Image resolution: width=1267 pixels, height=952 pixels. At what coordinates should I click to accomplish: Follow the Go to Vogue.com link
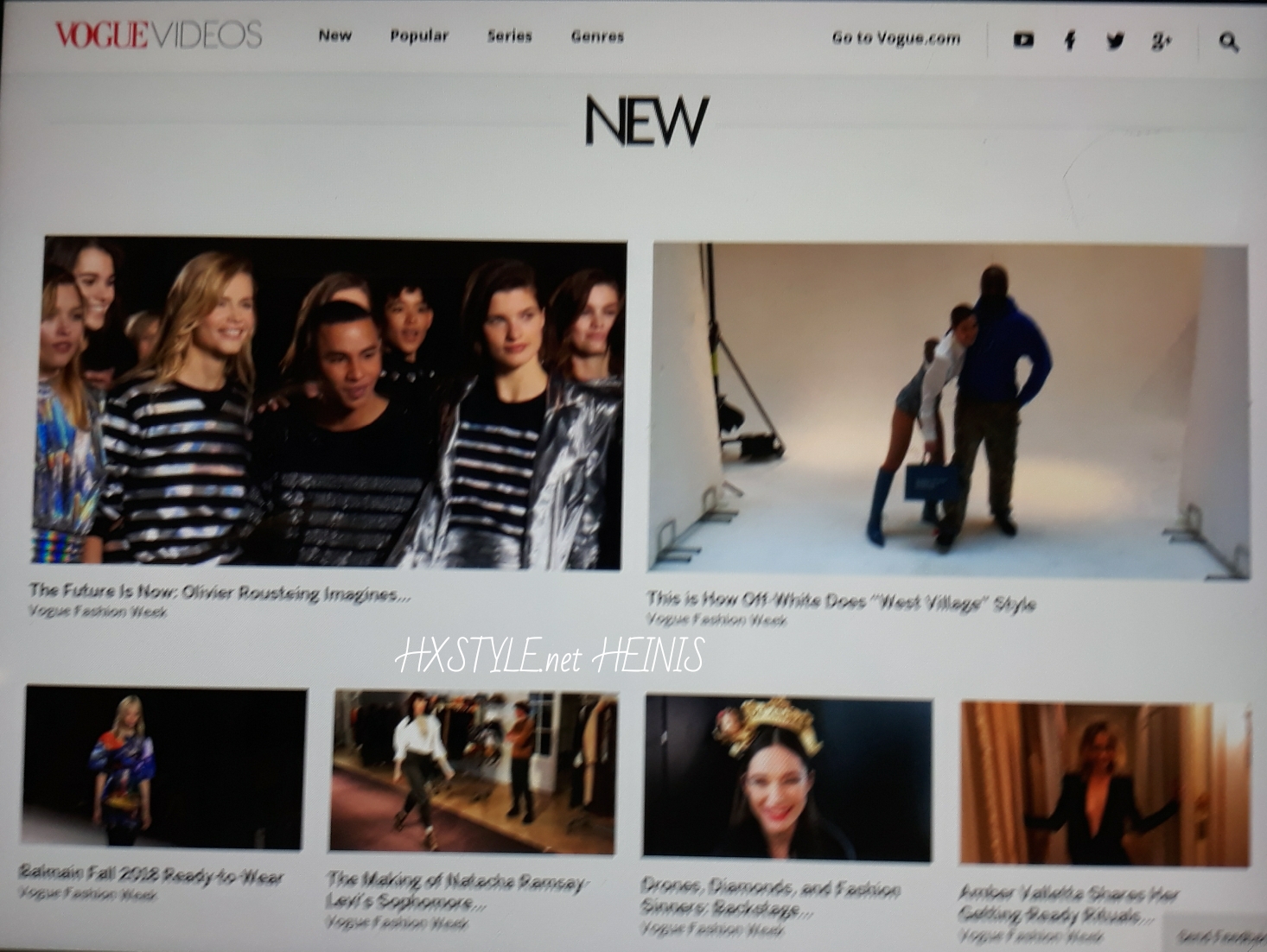tap(895, 38)
